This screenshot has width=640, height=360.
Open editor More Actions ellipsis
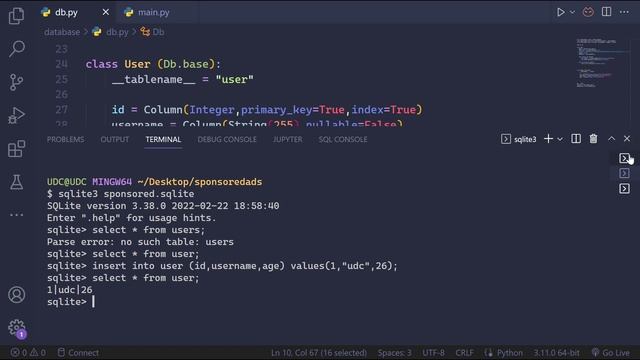(624, 12)
